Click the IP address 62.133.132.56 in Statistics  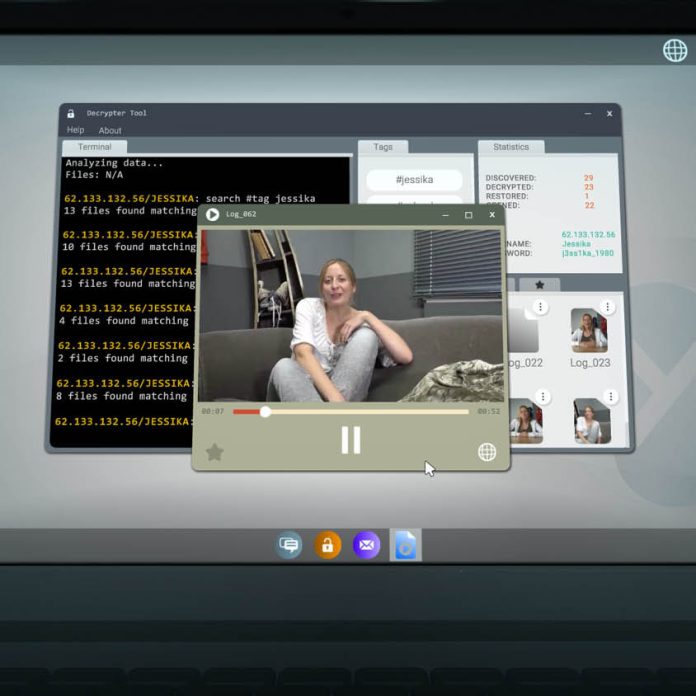pyautogui.click(x=588, y=235)
